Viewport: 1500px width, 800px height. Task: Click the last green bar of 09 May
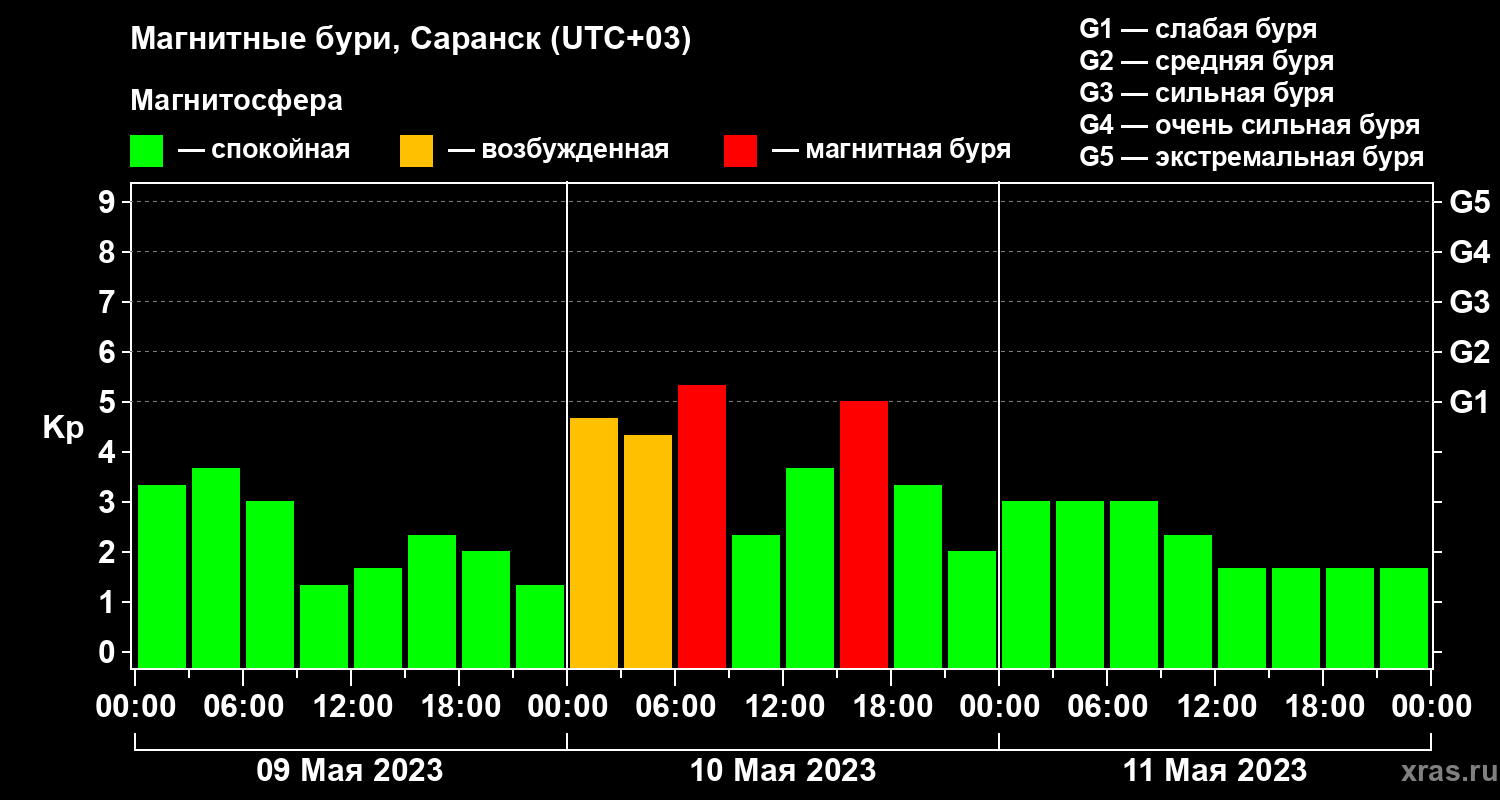point(540,626)
